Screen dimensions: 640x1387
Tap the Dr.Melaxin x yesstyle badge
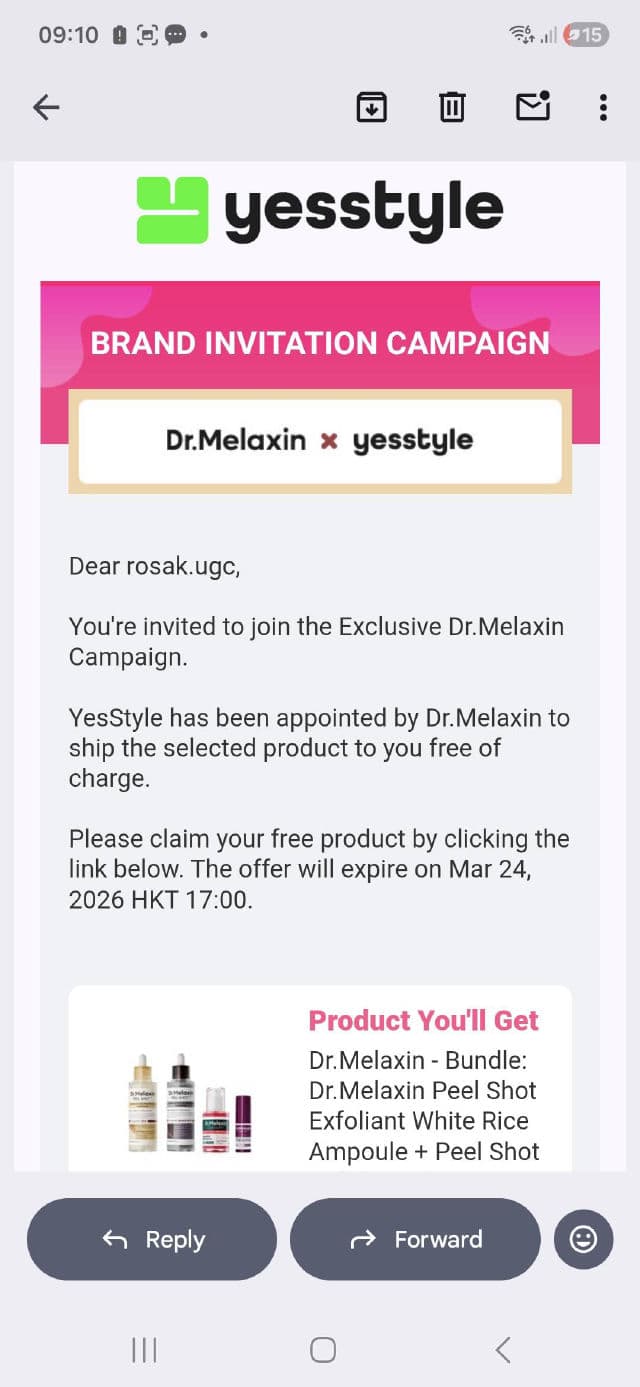point(320,441)
